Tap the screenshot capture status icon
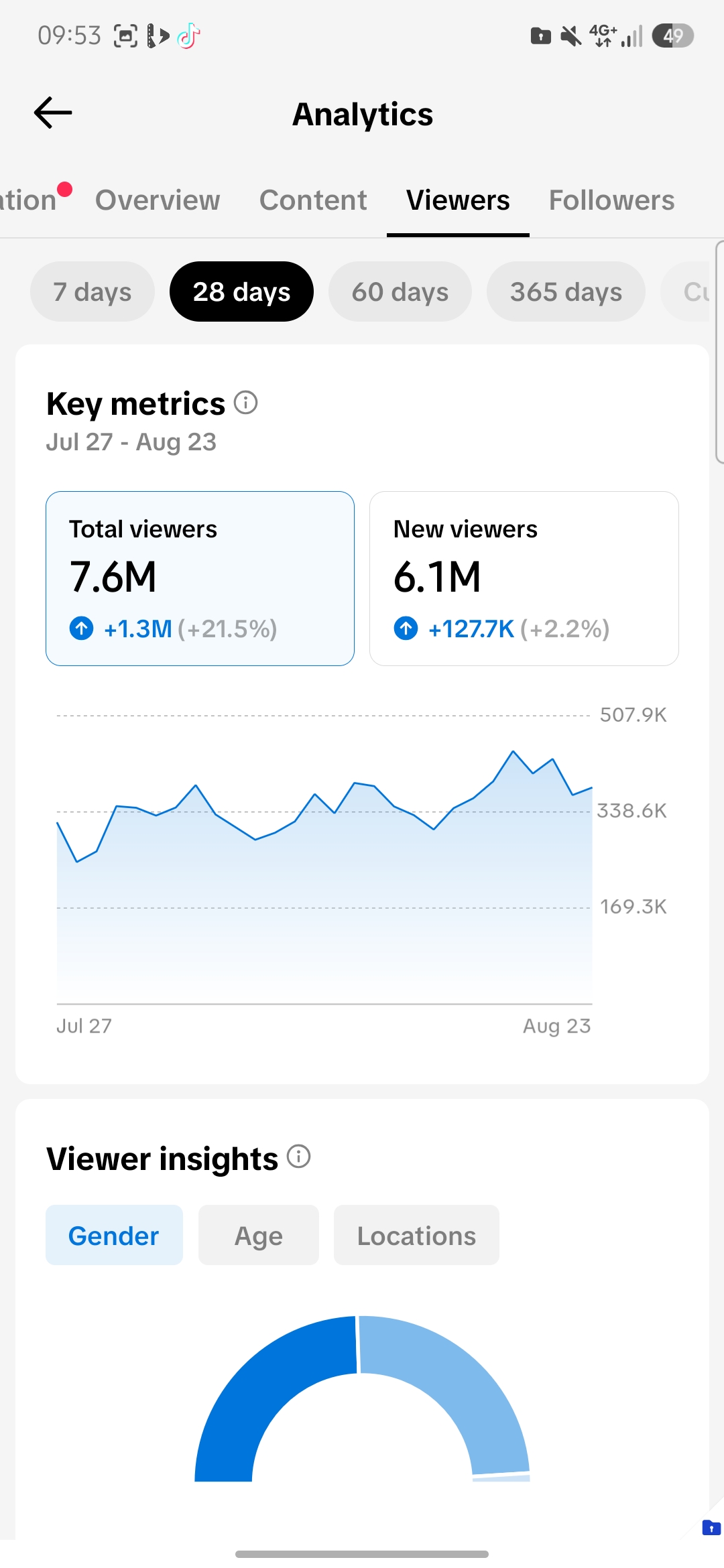 tap(125, 36)
